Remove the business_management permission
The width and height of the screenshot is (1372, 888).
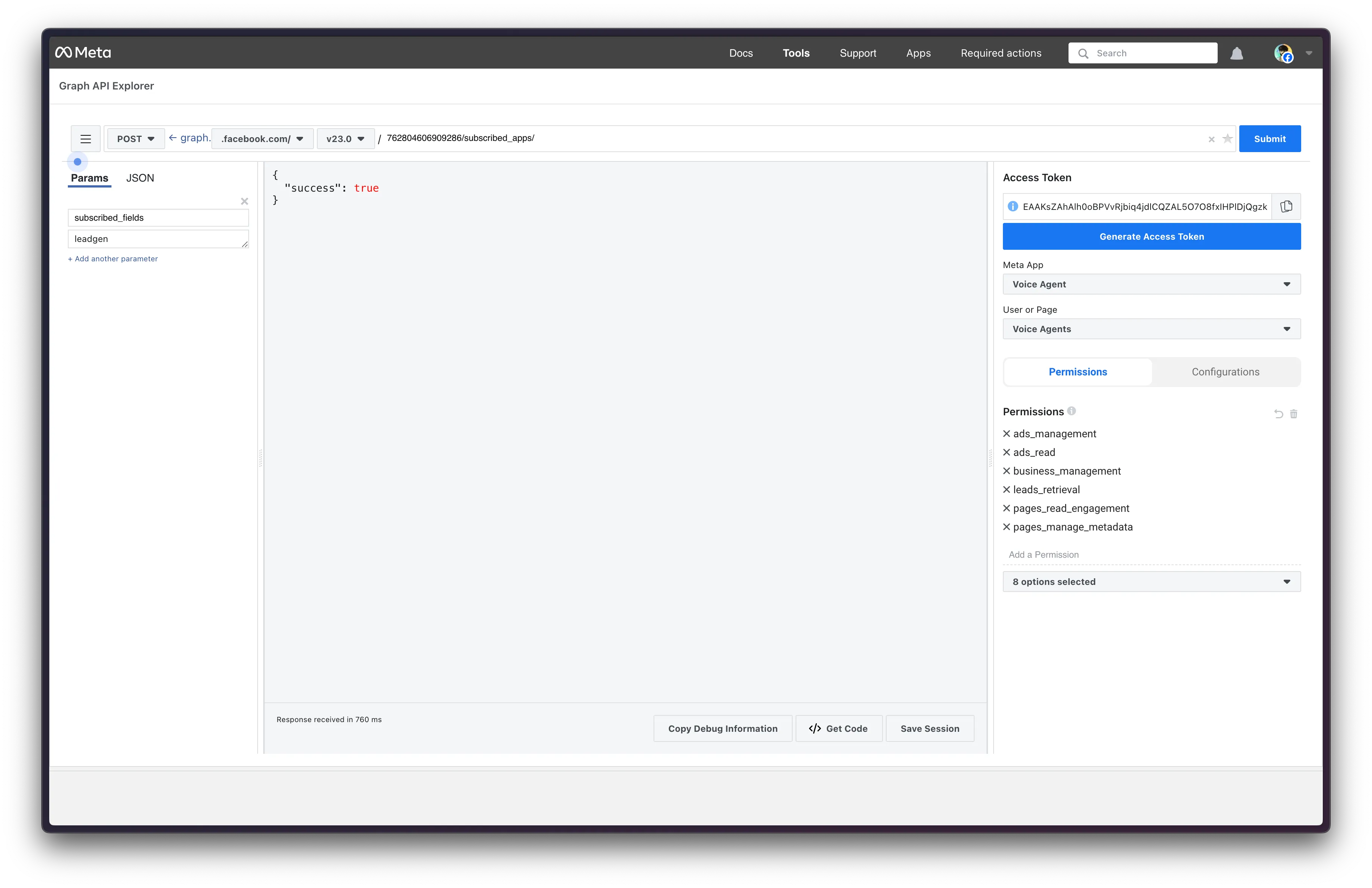[x=1007, y=471]
